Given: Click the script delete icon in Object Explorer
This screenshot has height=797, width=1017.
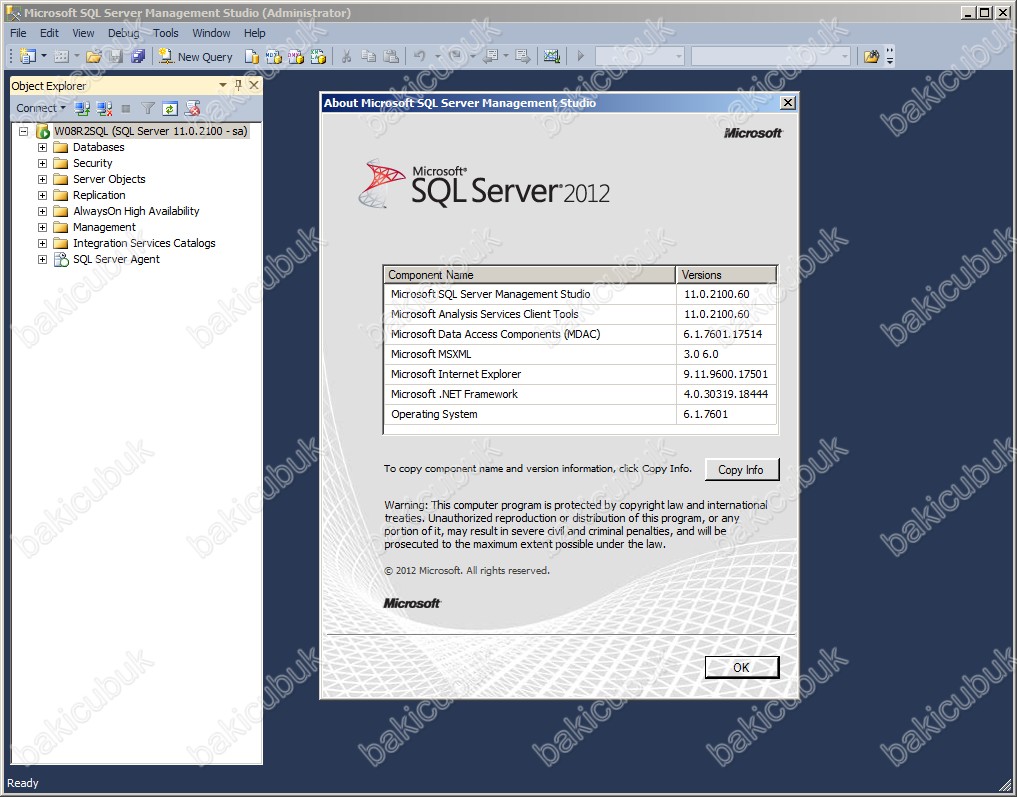Looking at the screenshot, I should [x=192, y=108].
